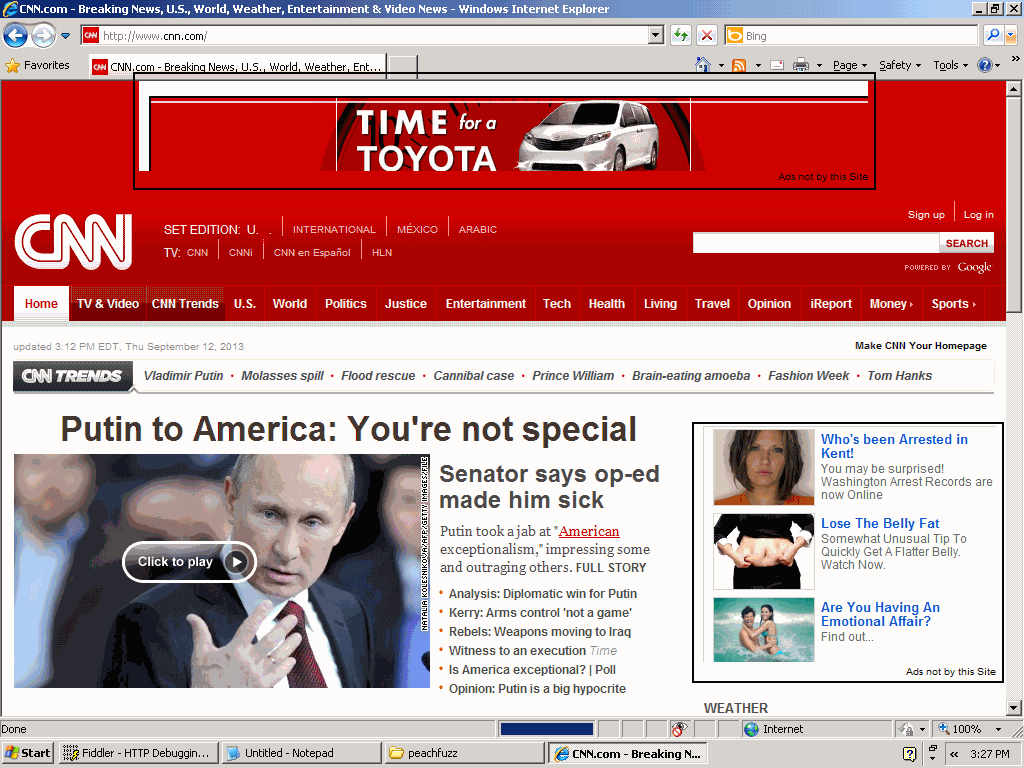Focus the Bing search box

[850, 36]
